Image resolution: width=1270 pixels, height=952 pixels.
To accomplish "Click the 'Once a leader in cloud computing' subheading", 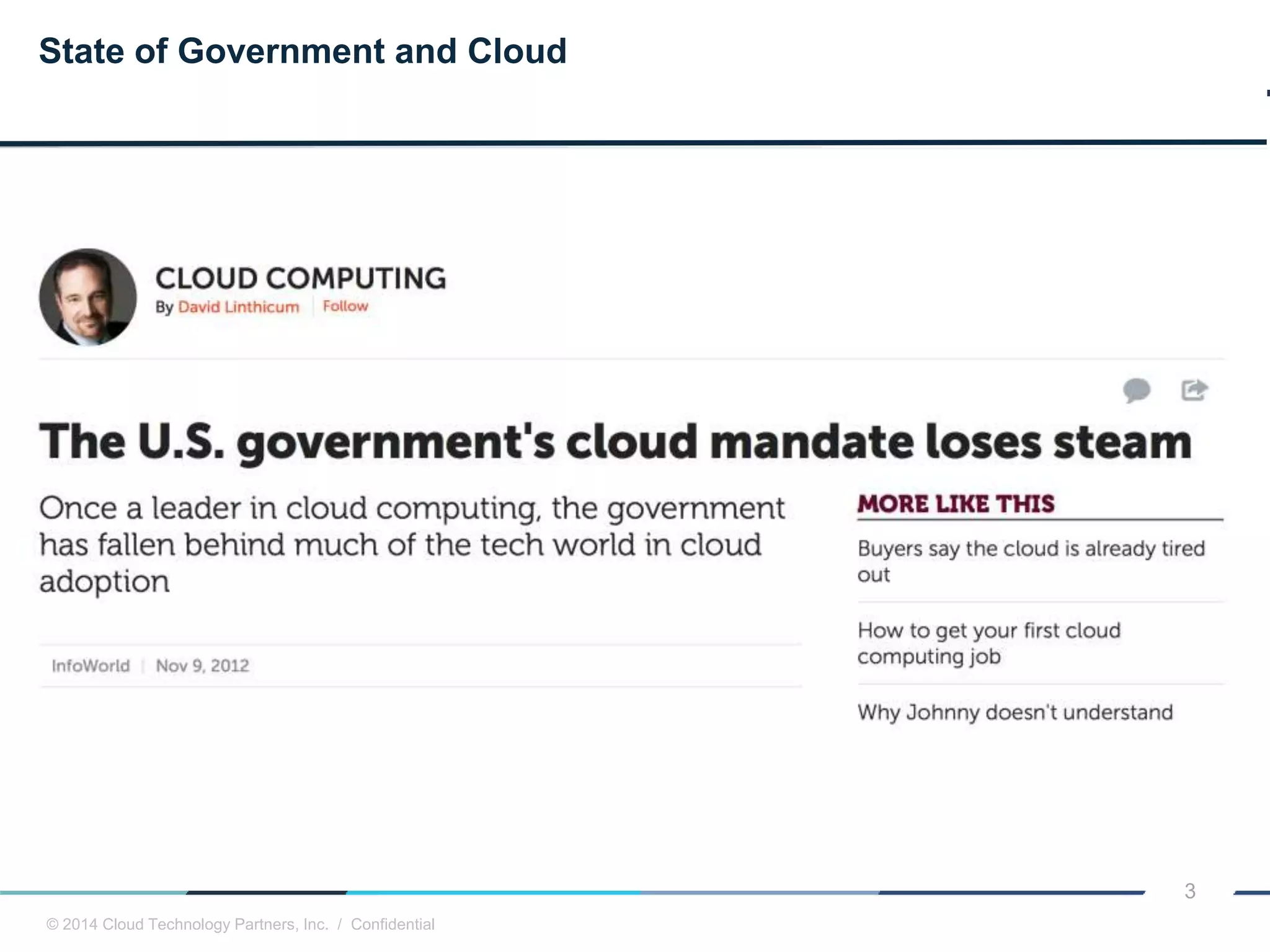I will coord(412,545).
